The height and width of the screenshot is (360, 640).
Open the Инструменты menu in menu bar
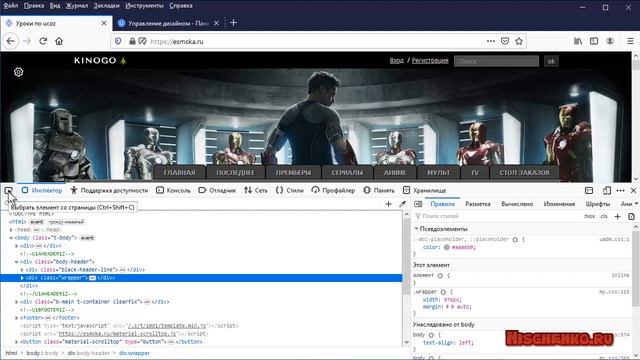[x=144, y=6]
